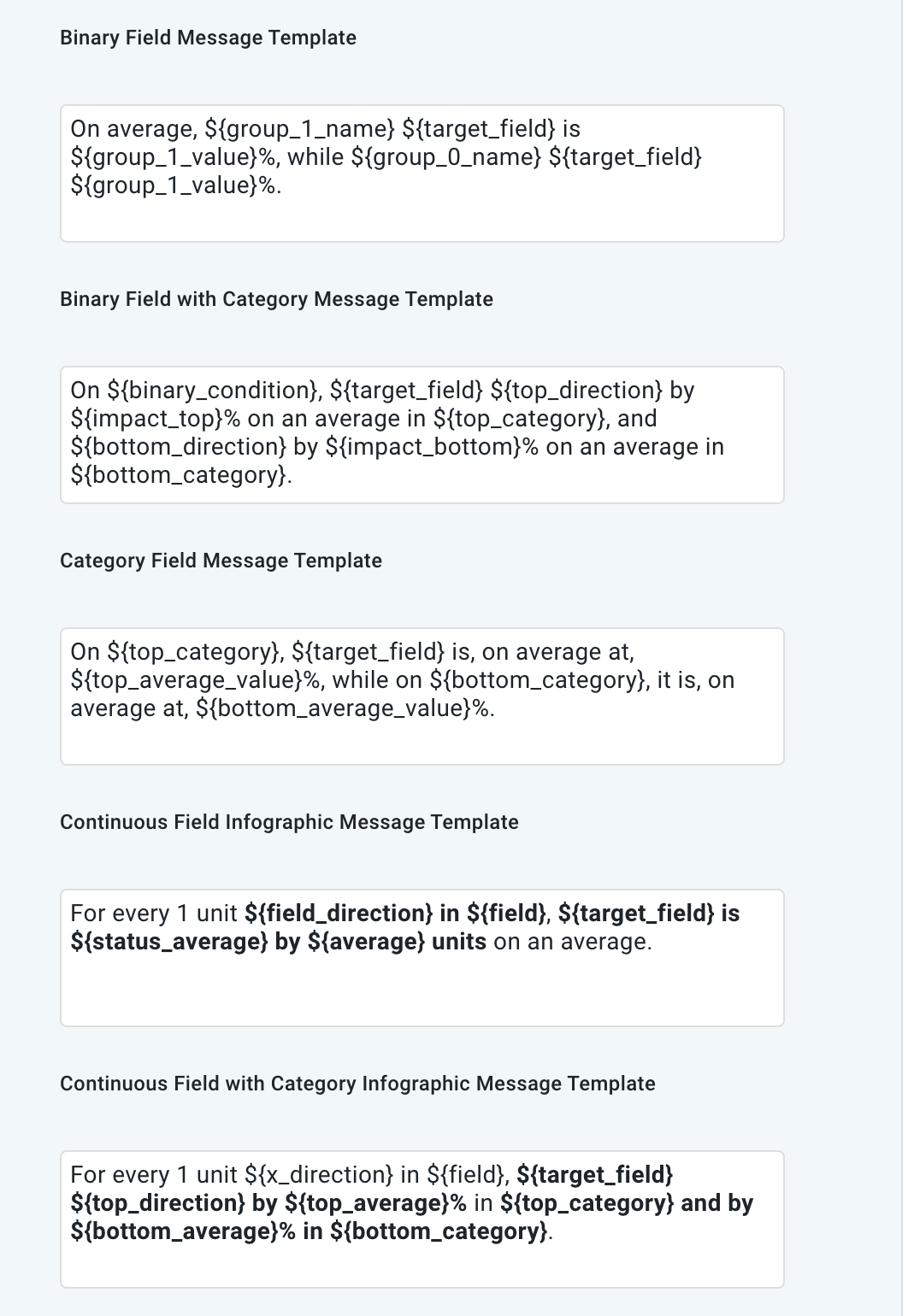Click the Category Field Message Template heading
Viewport: 908px width, 1316px height.
220,561
